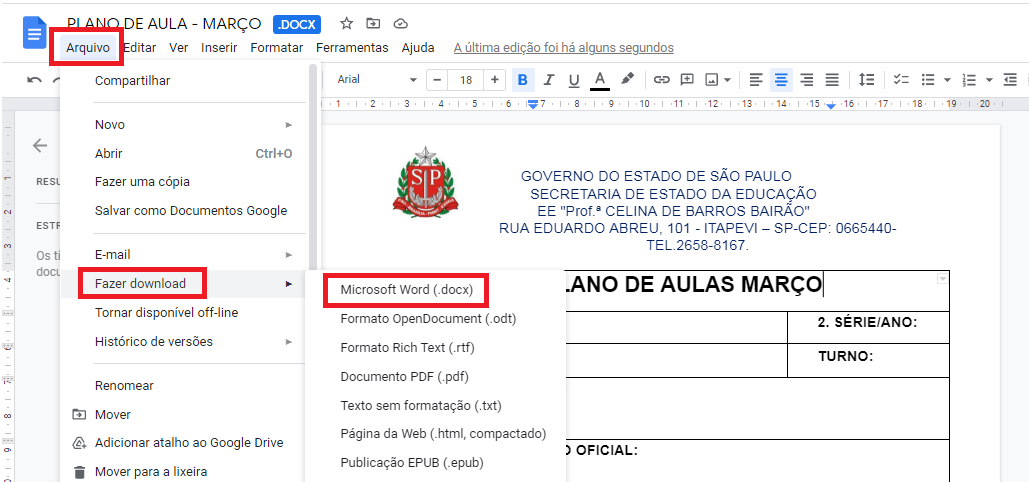Open the Formatar menu
This screenshot has height=482, width=1029.
277,47
